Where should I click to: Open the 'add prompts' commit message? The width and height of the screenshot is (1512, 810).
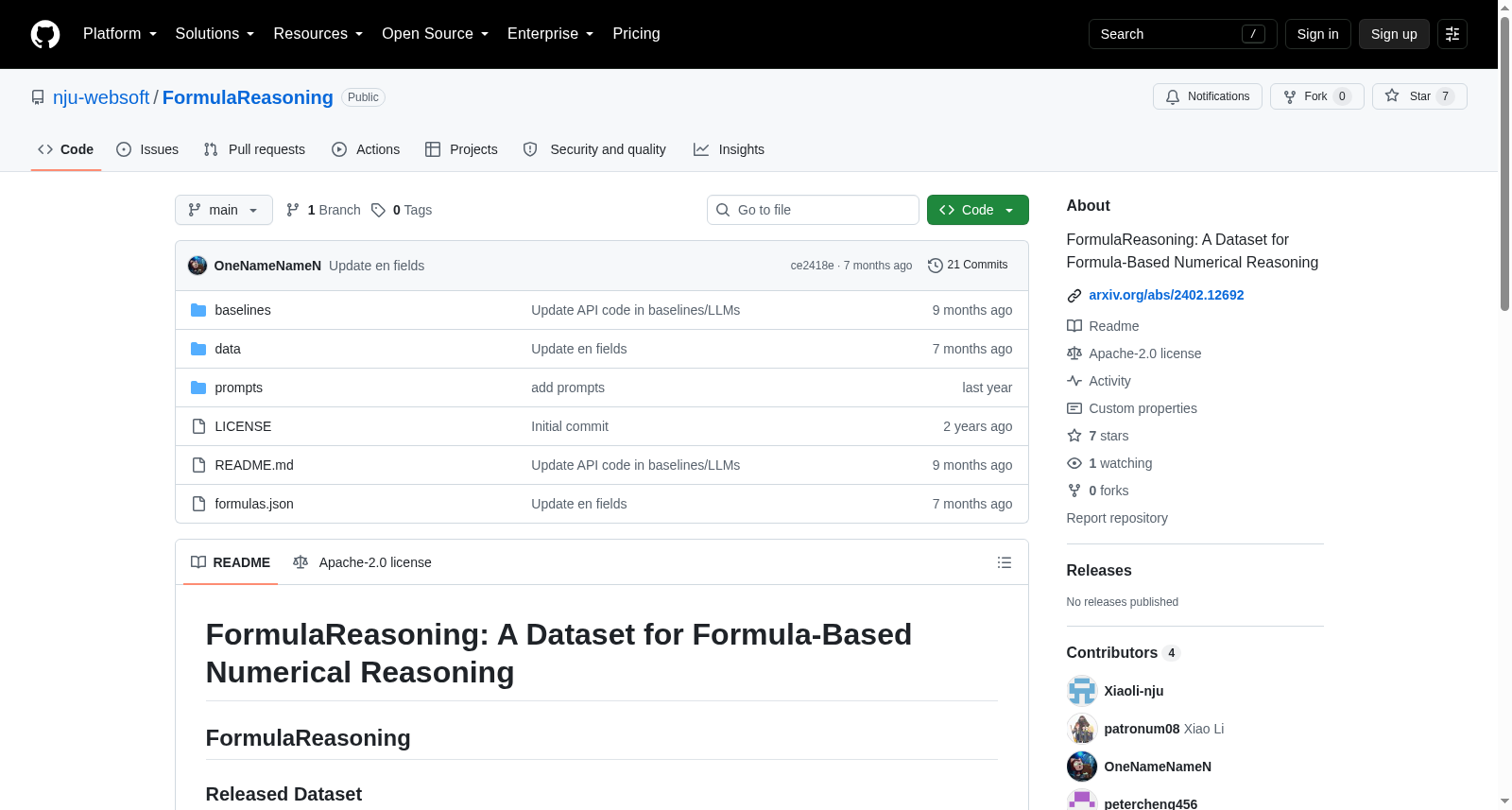click(x=568, y=388)
